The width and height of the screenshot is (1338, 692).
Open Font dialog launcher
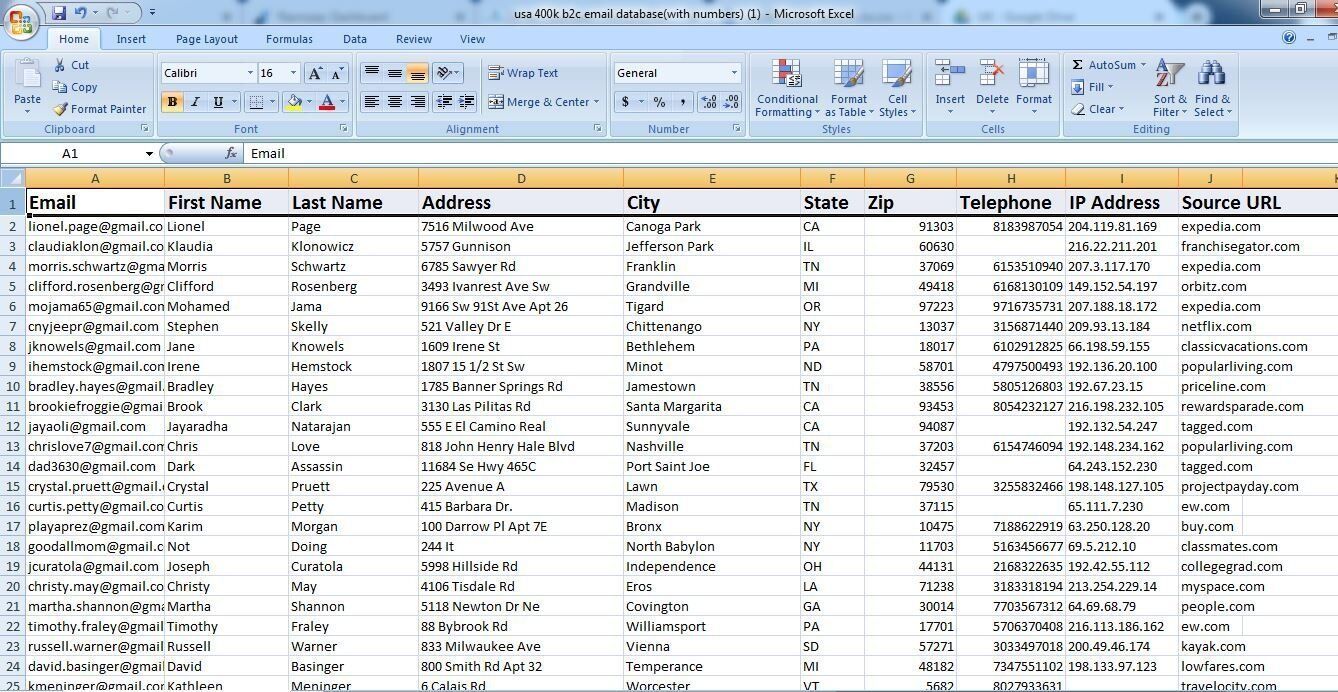pos(344,129)
